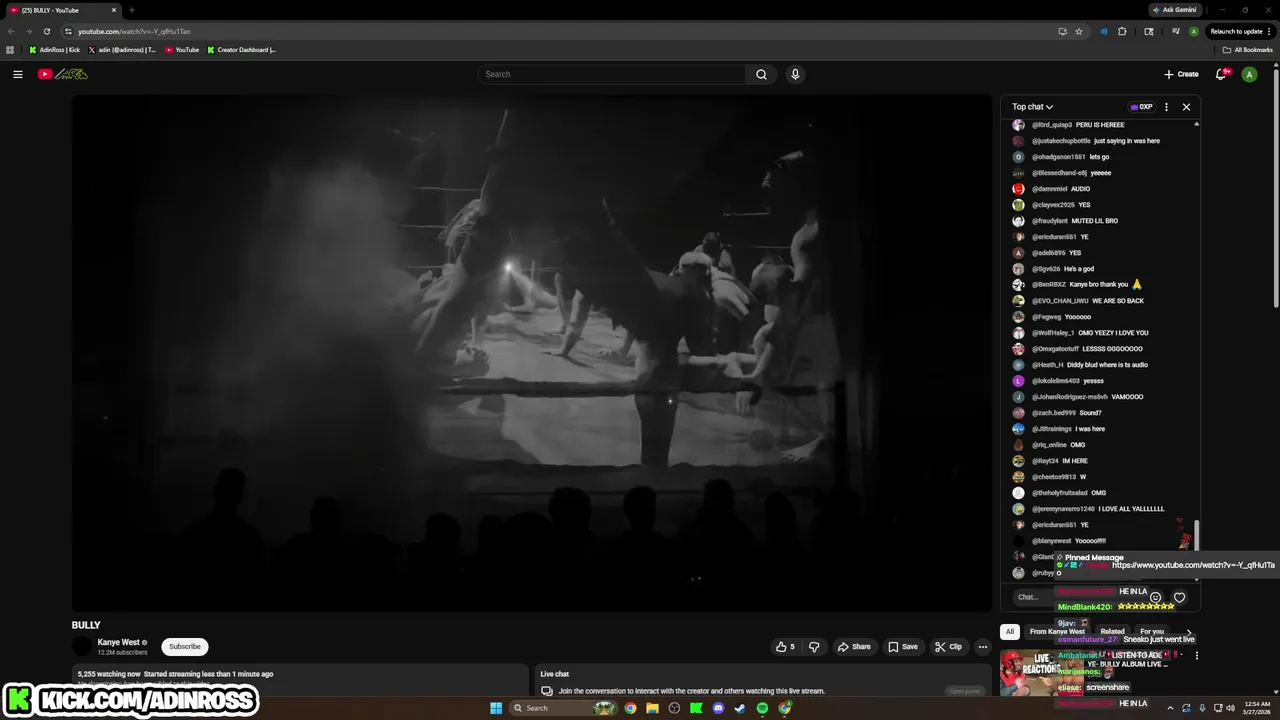Open the emoji picker in chat
Image resolution: width=1280 pixels, height=720 pixels.
[x=1155, y=597]
